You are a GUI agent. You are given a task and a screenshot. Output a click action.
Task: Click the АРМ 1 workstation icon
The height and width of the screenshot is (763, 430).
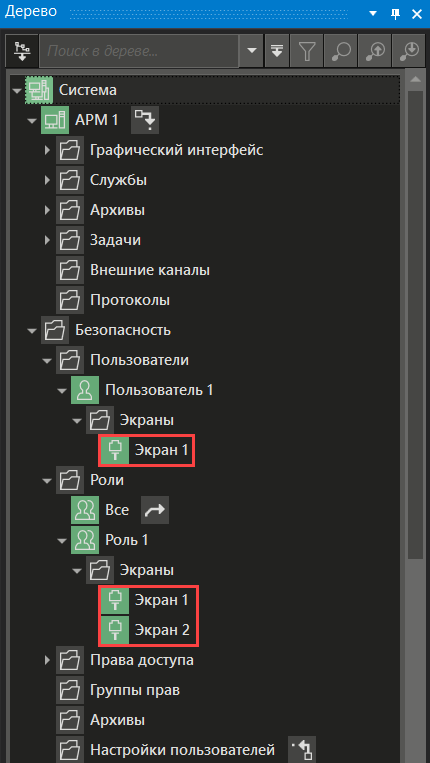[54, 120]
